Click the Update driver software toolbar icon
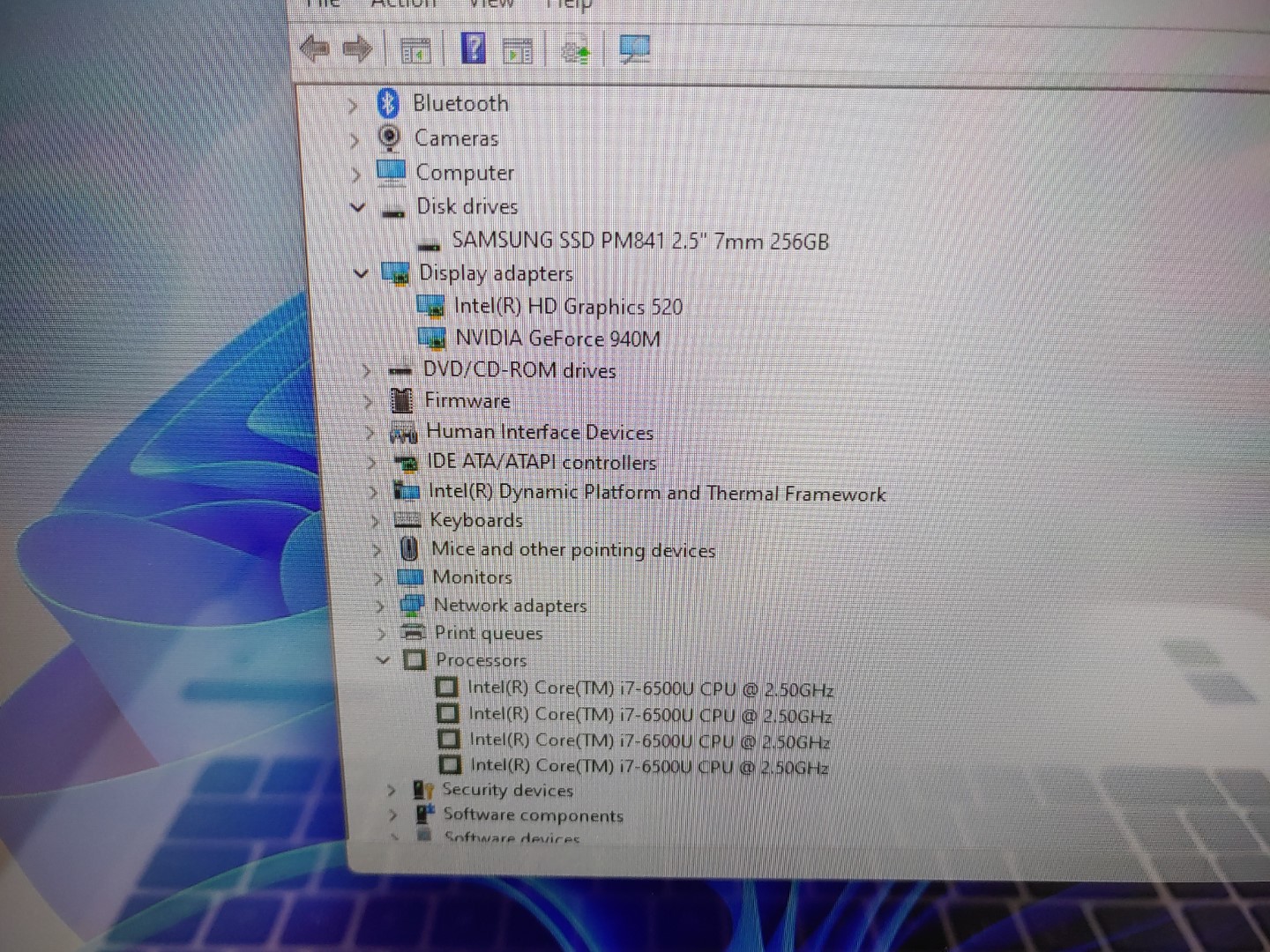1270x952 pixels. pyautogui.click(x=575, y=51)
